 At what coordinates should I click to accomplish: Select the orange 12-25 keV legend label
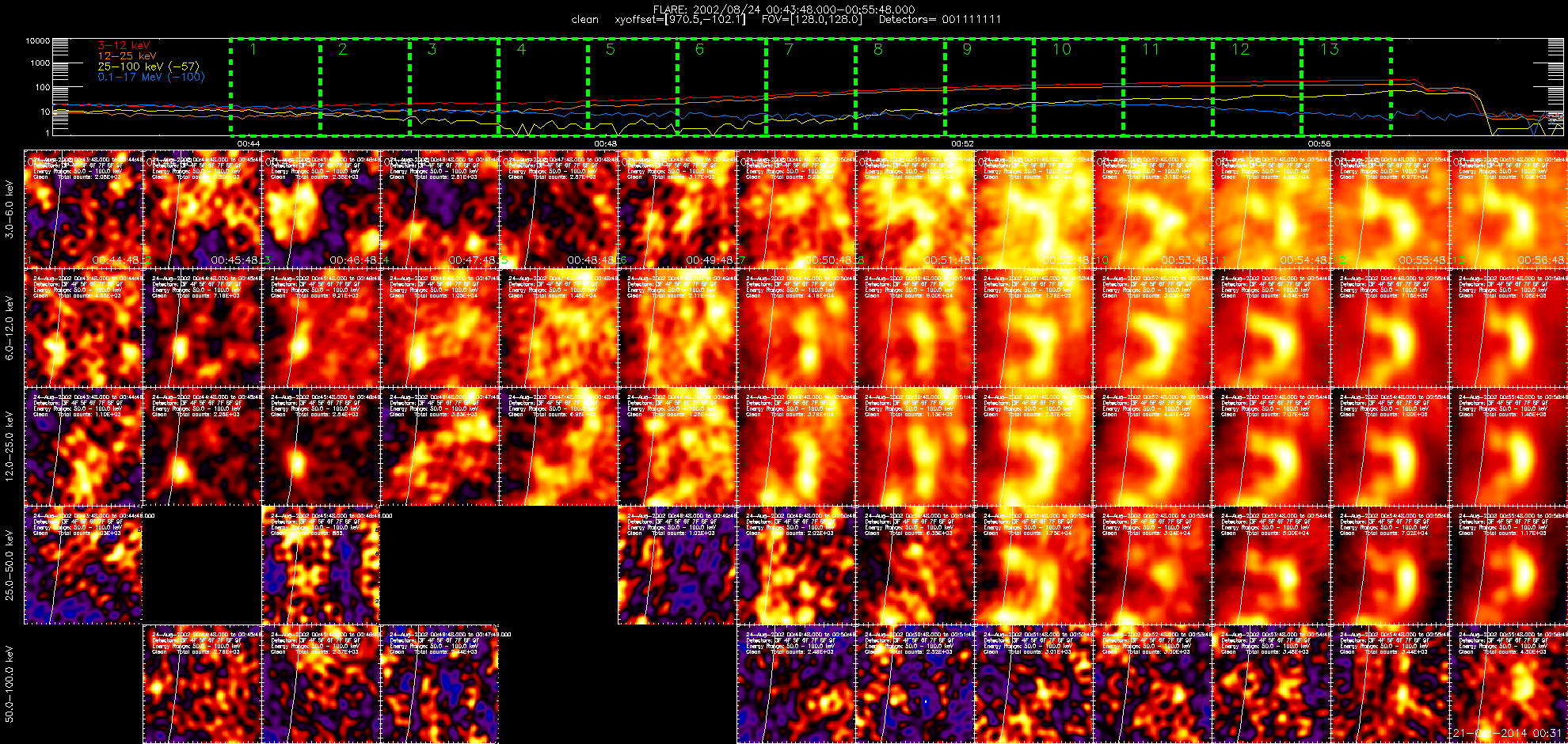(127, 56)
